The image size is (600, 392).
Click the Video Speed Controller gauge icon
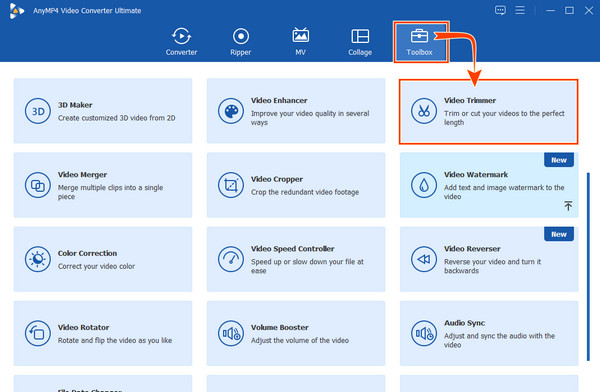click(231, 259)
